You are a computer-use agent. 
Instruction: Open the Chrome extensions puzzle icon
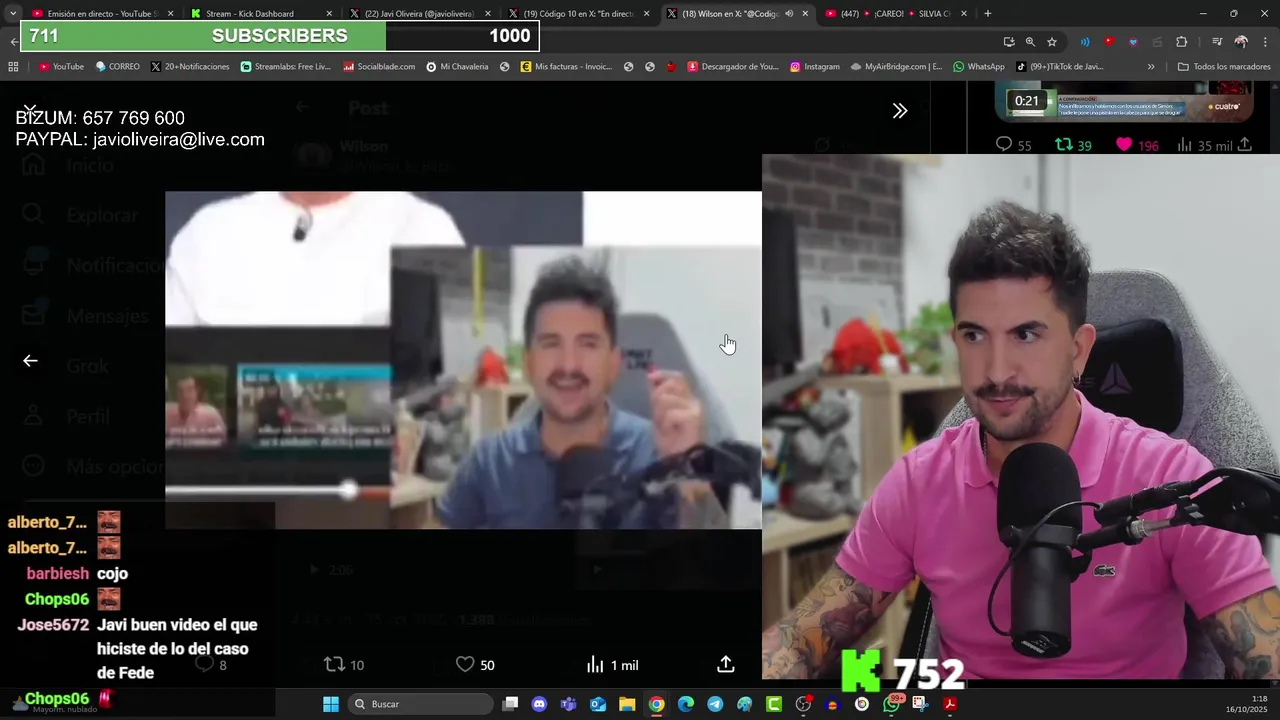pyautogui.click(x=1182, y=42)
